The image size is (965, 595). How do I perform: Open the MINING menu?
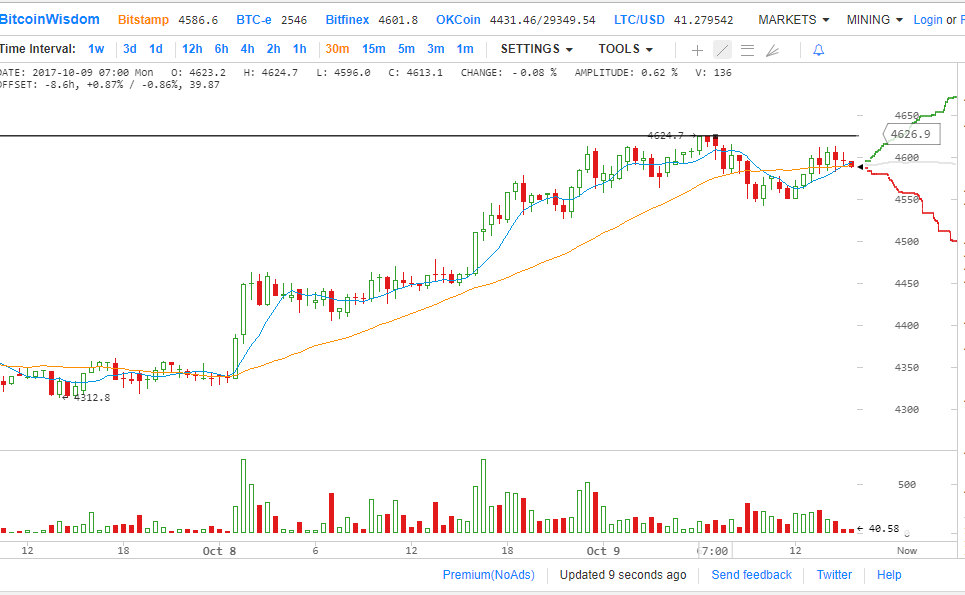click(874, 20)
